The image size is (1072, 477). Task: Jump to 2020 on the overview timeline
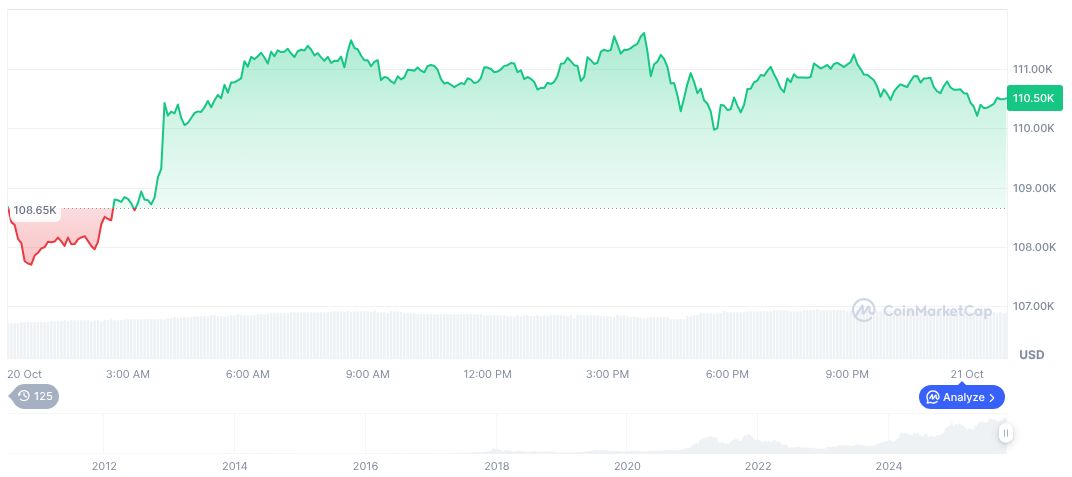coord(627,466)
